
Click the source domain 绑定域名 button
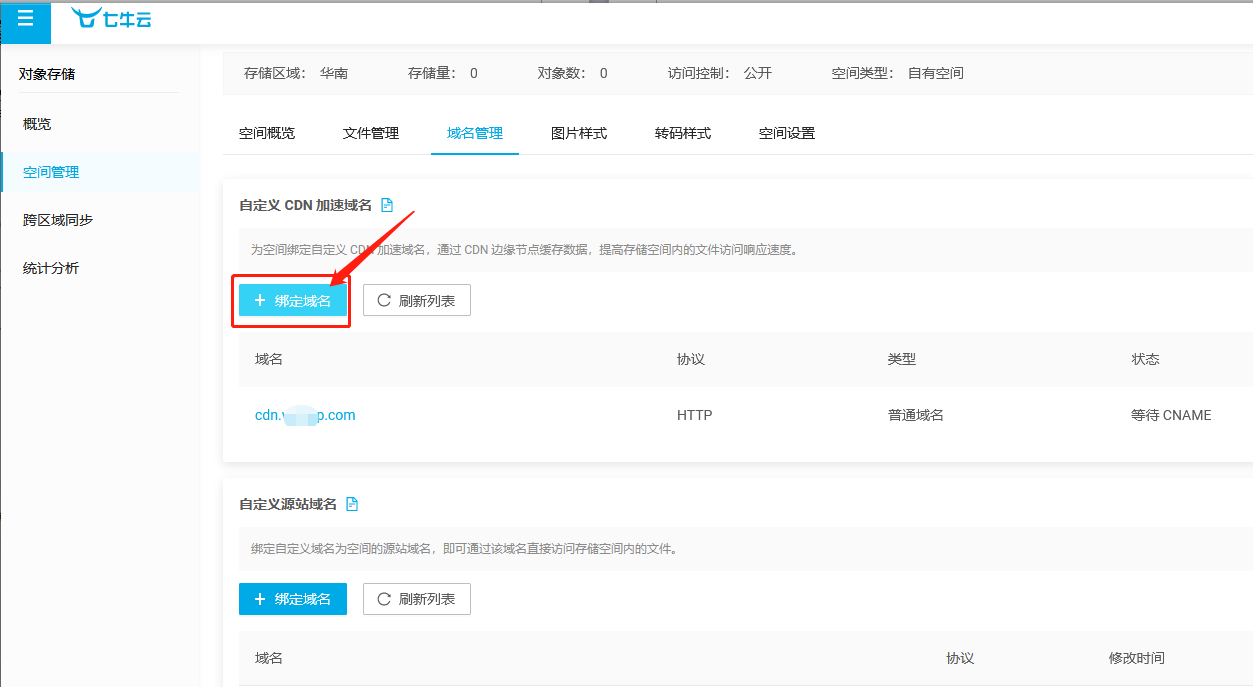point(293,599)
